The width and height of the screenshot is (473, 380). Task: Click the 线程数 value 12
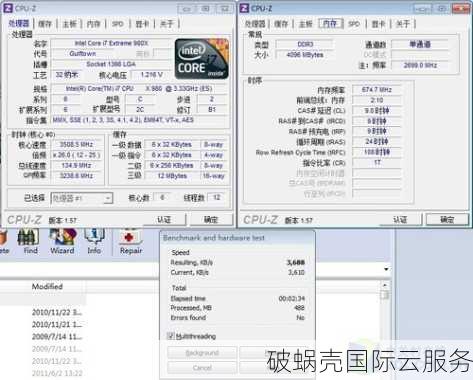click(217, 198)
